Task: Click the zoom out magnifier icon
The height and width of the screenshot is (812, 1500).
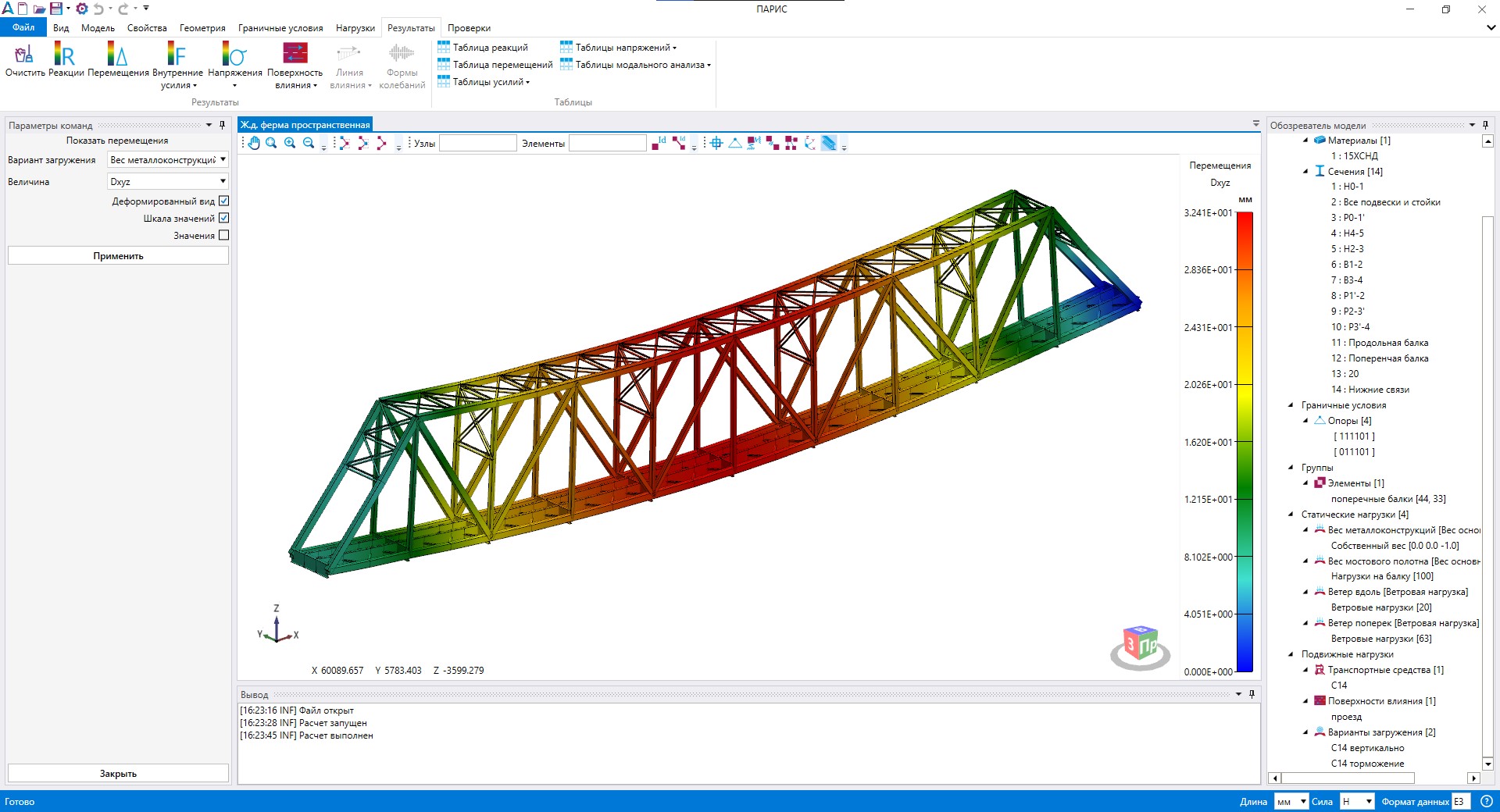Action: [x=309, y=143]
